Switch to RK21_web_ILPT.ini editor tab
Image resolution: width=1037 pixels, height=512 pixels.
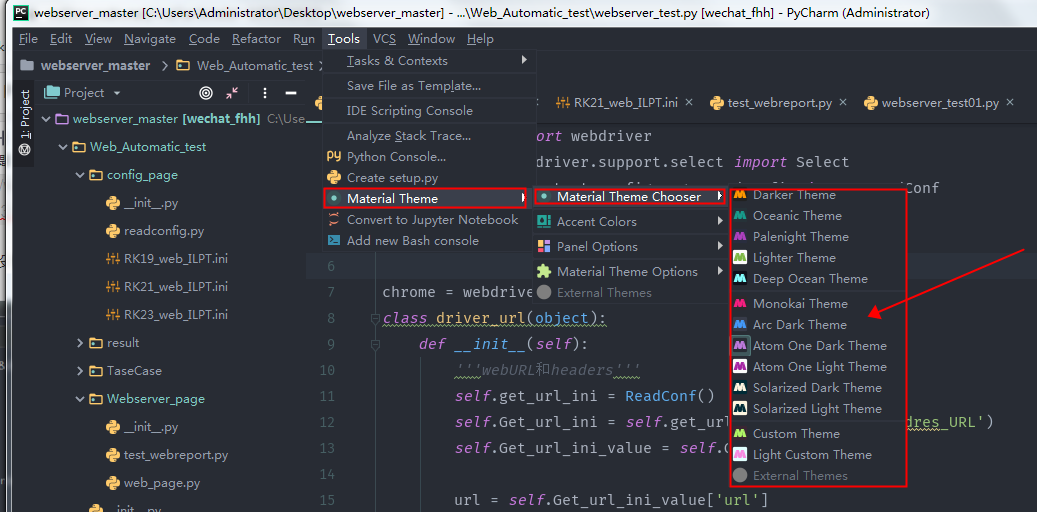point(625,103)
